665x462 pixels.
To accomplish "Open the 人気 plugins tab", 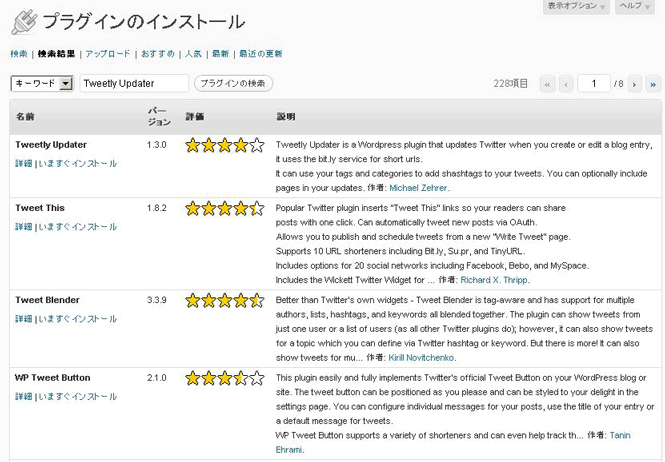I will [x=193, y=54].
